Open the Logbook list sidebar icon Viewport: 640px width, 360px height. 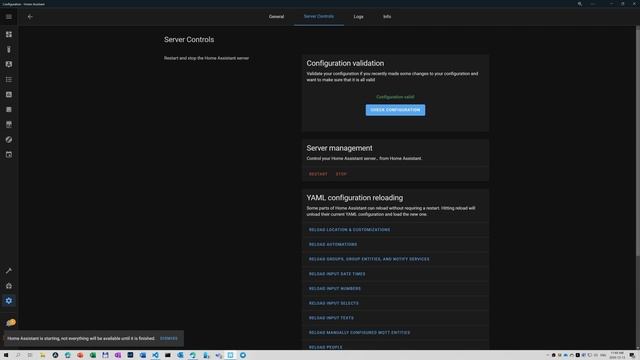(x=9, y=79)
